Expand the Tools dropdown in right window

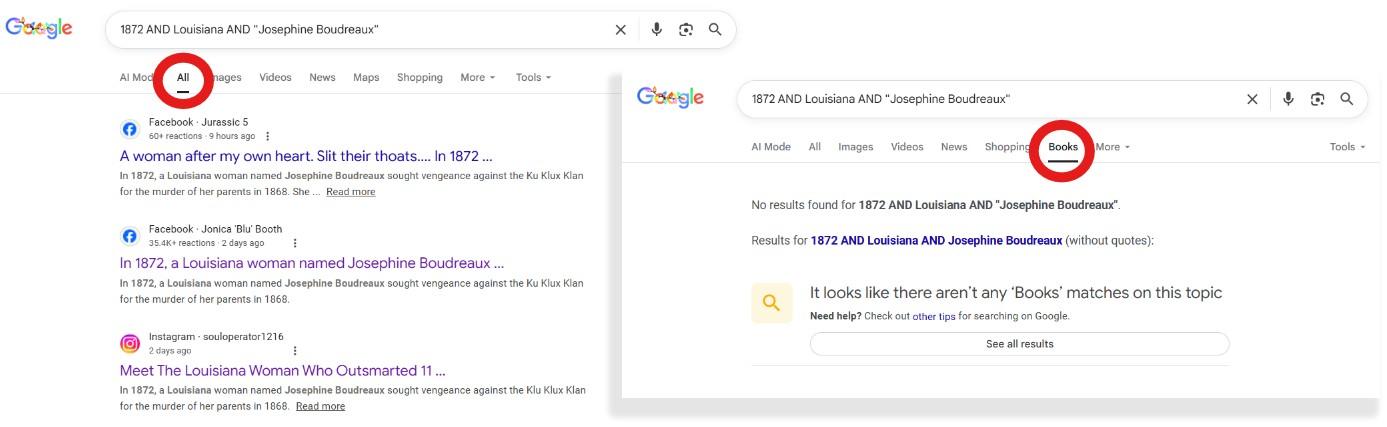(x=1347, y=147)
